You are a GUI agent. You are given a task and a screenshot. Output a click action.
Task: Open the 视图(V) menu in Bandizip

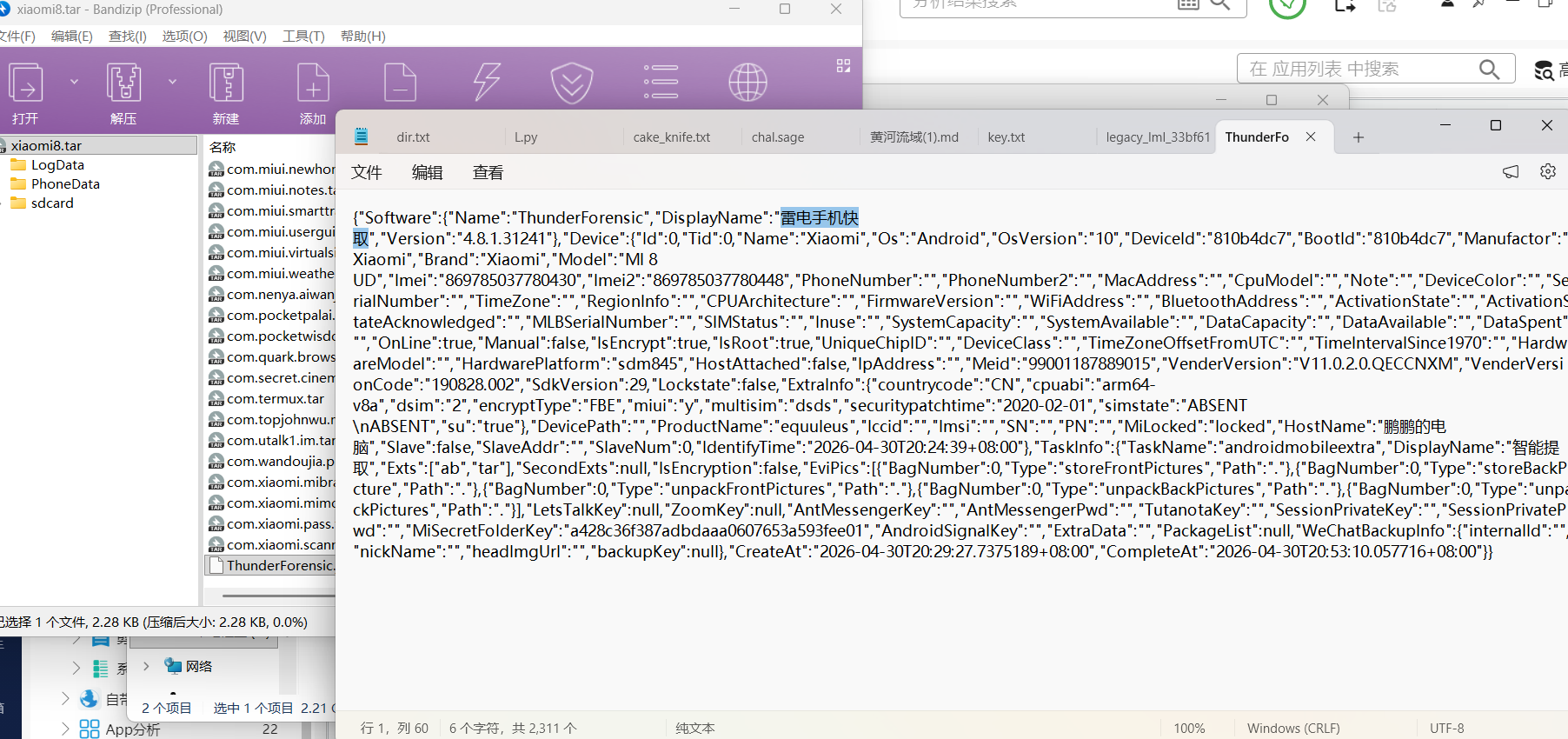[x=244, y=37]
